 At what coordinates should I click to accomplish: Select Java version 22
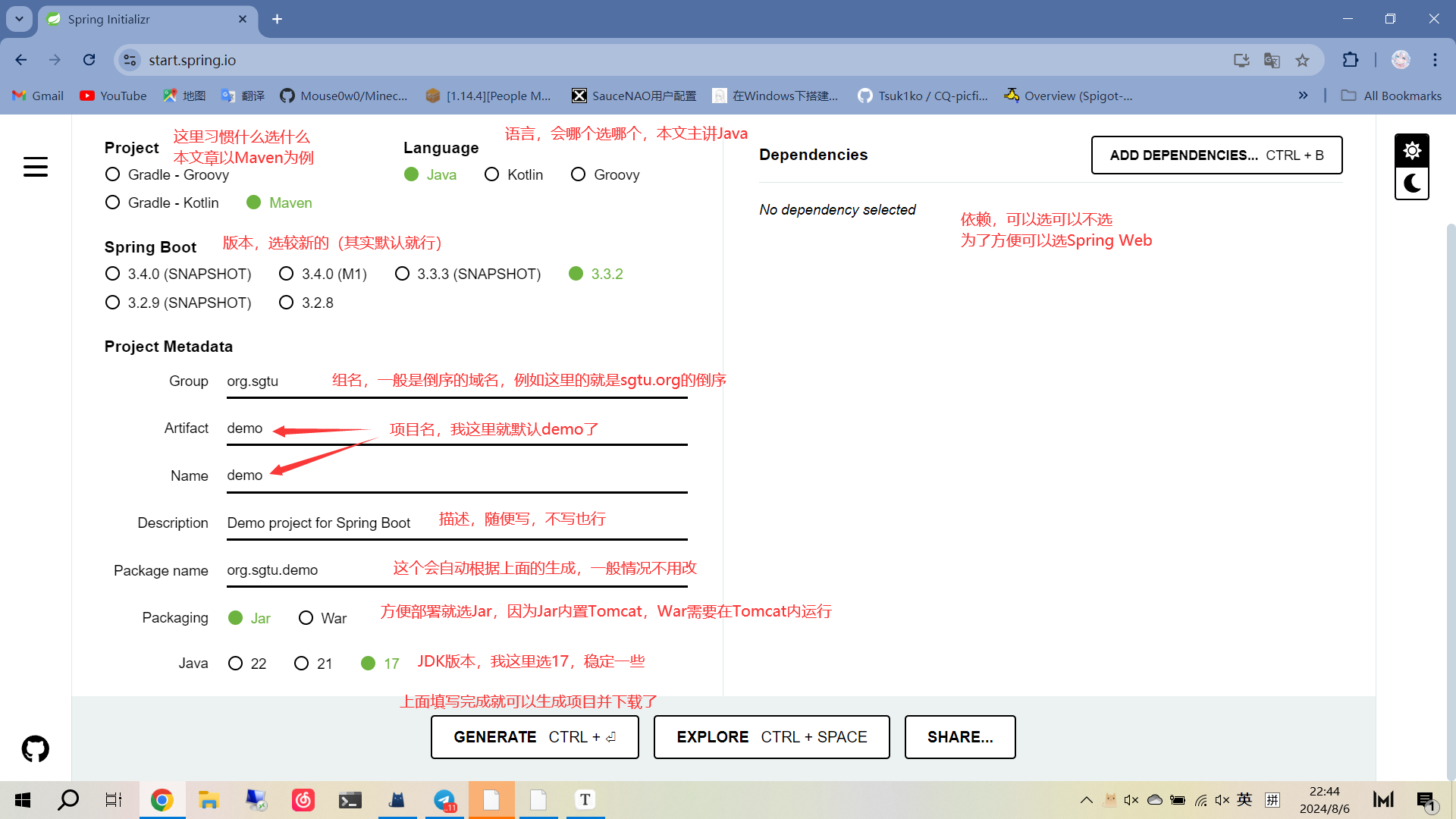pos(247,664)
